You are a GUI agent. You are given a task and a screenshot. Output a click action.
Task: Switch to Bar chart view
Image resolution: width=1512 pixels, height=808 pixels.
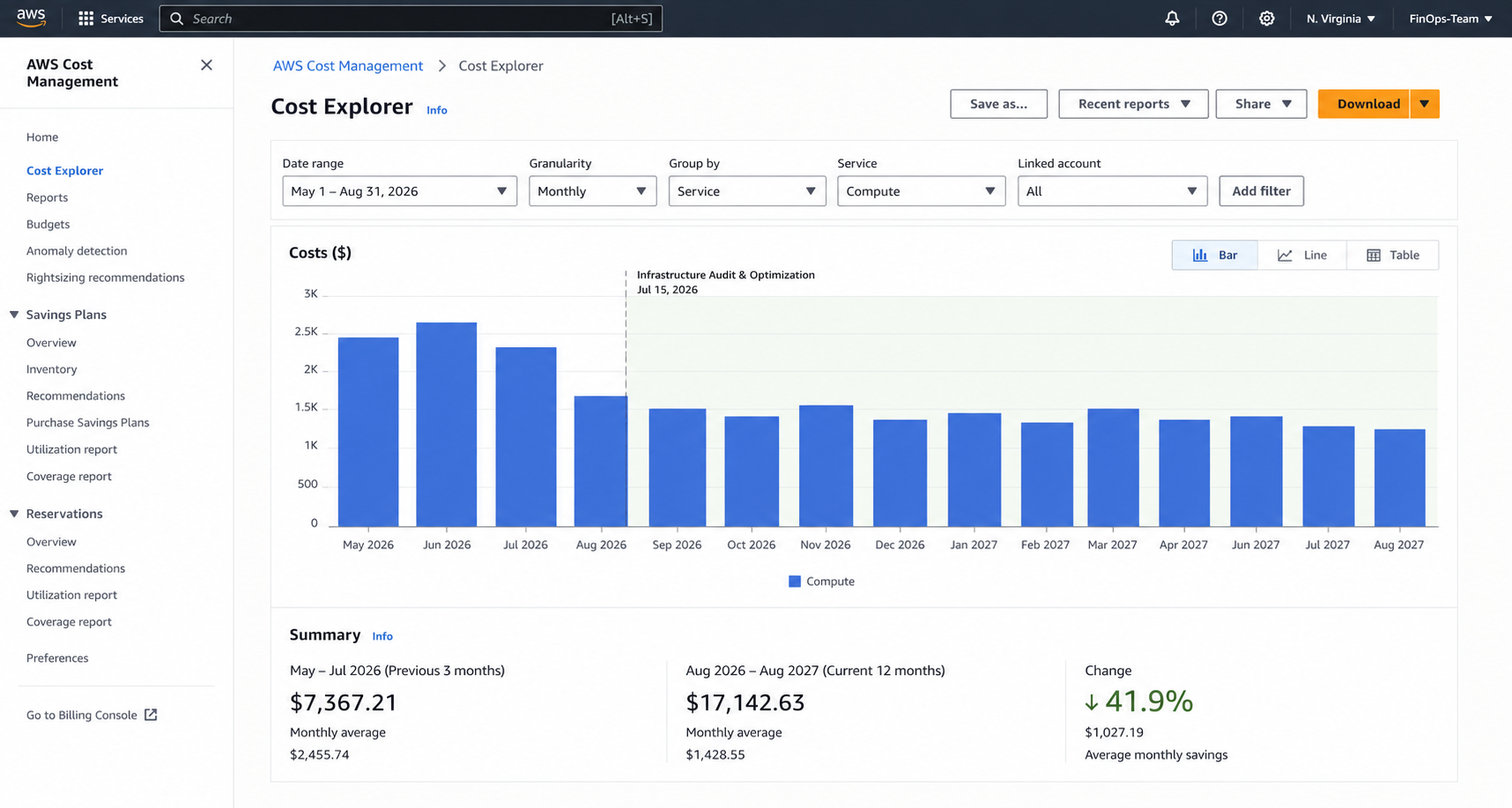point(1214,255)
